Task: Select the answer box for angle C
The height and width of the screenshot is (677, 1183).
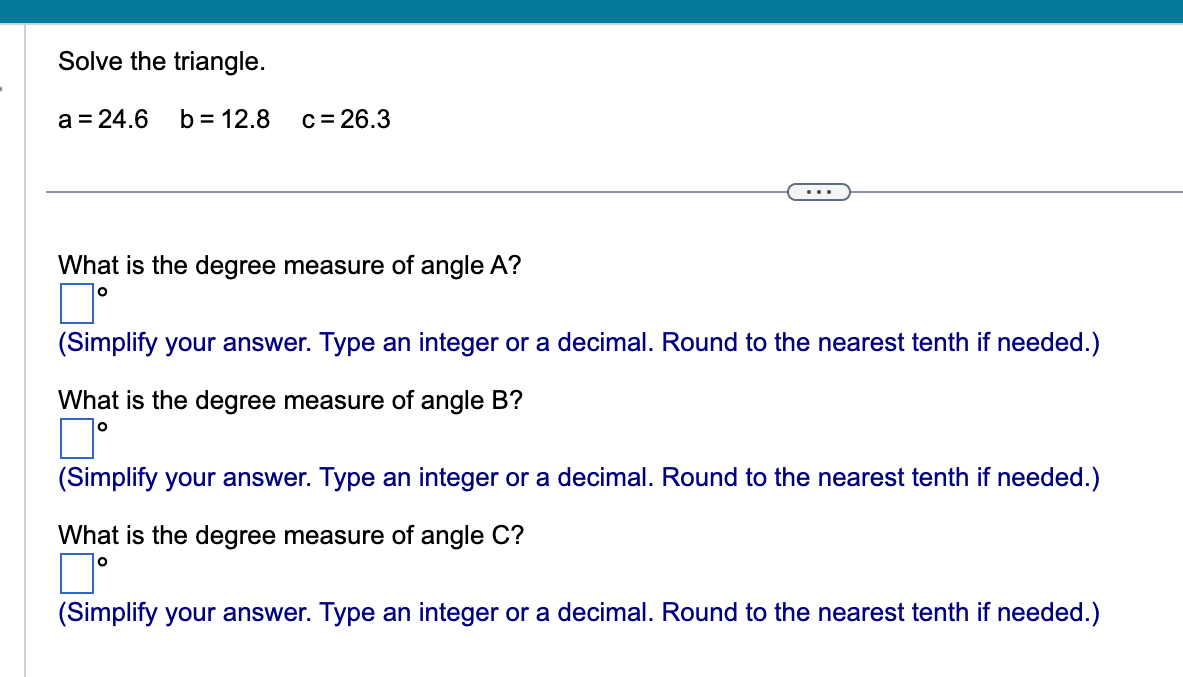Action: [76, 574]
